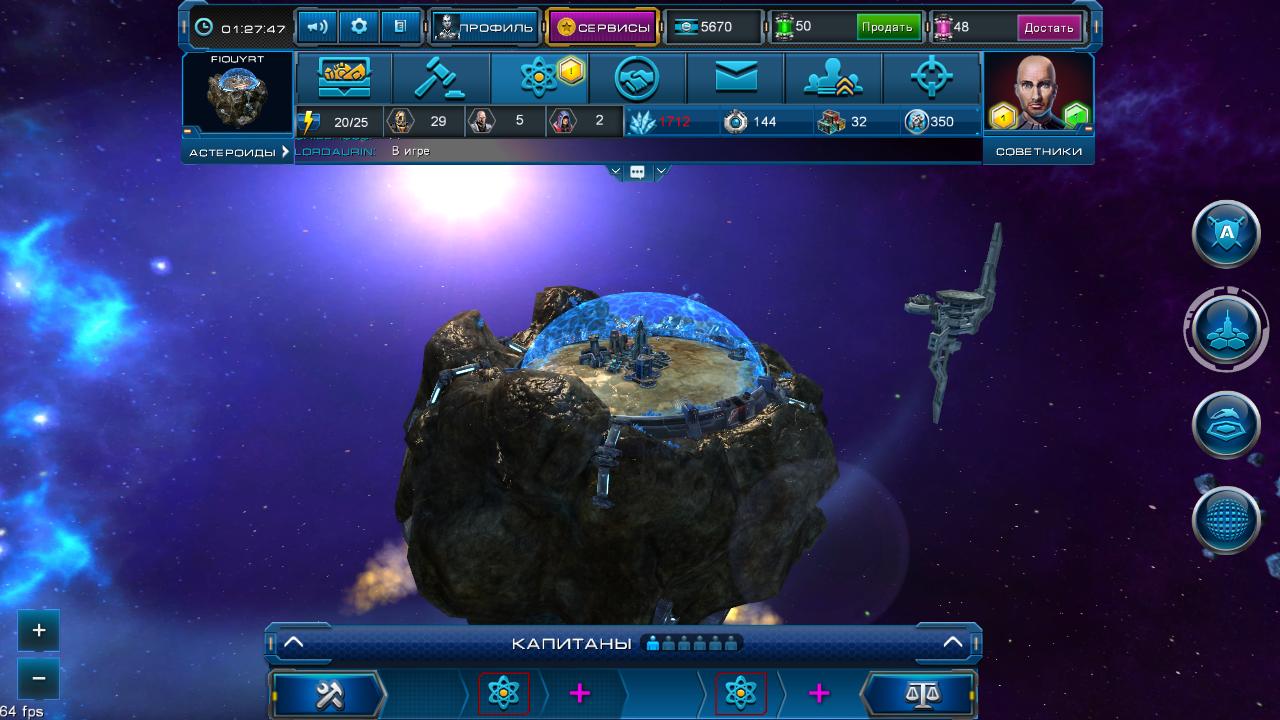Viewport: 1280px width, 720px height.
Task: Expand captains panel with right up-chevron
Action: click(953, 643)
